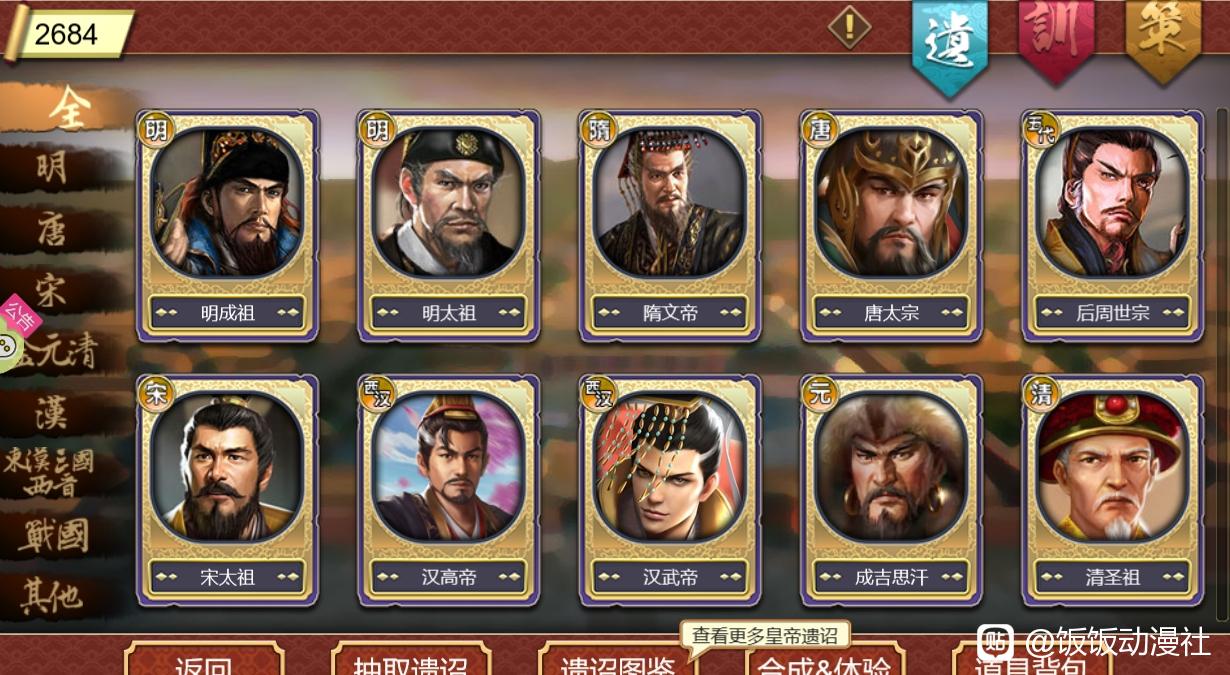Click the 返回 back button
This screenshot has height=675, width=1230.
click(204, 660)
